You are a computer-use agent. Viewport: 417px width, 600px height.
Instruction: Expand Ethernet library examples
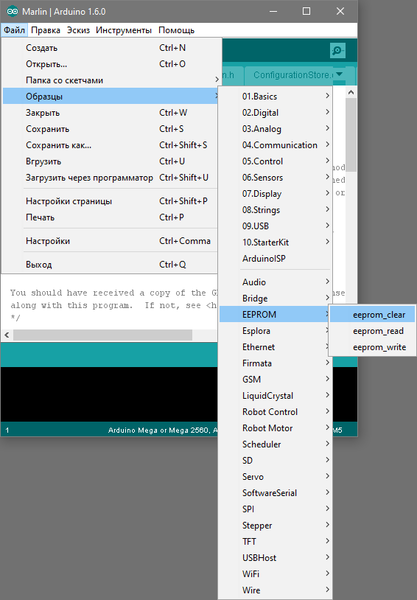tap(276, 347)
